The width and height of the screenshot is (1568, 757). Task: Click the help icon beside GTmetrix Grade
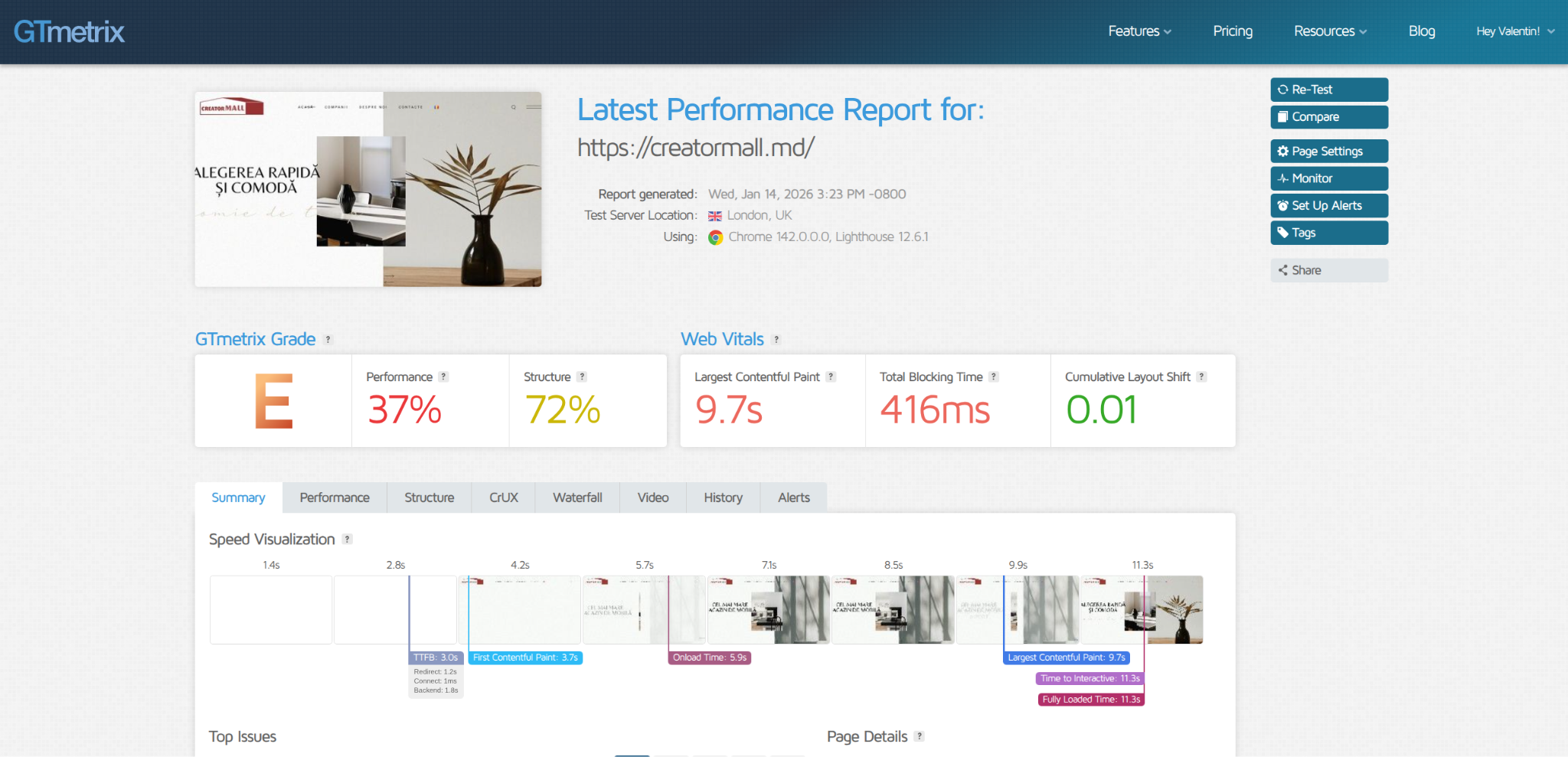point(328,340)
